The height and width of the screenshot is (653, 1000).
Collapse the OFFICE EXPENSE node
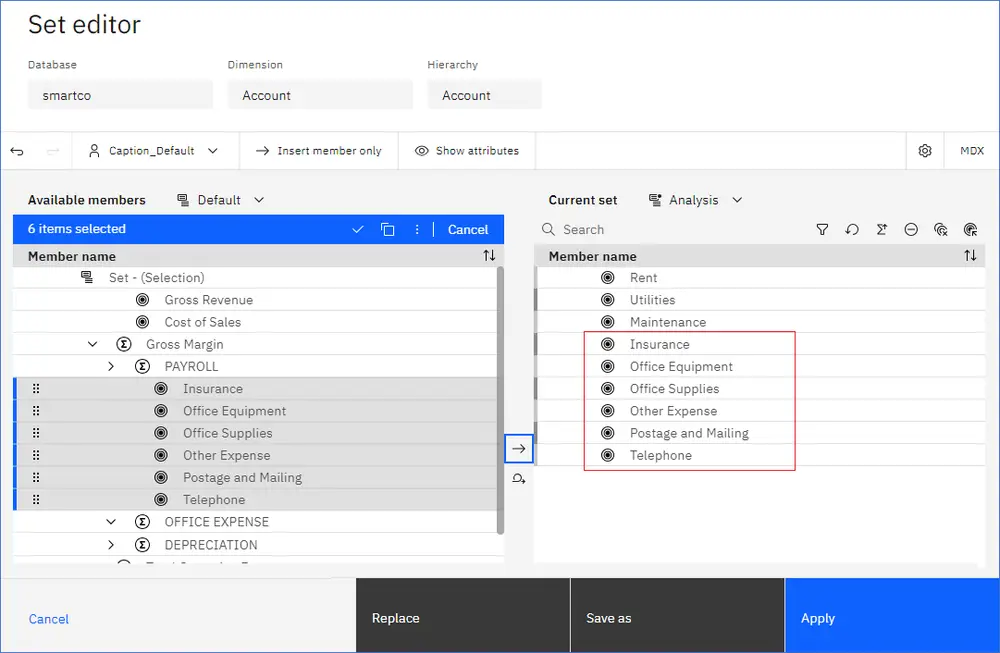pos(111,522)
